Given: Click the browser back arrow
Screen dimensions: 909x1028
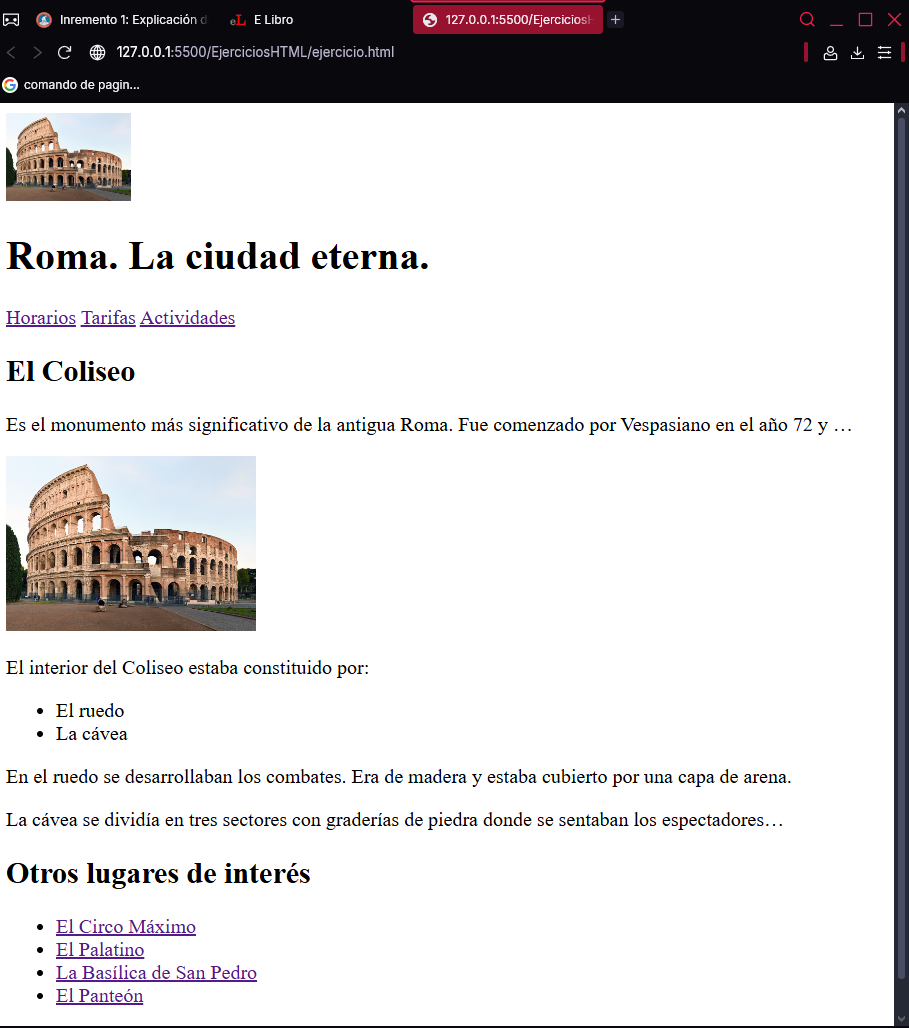Looking at the screenshot, I should click(x=11, y=52).
